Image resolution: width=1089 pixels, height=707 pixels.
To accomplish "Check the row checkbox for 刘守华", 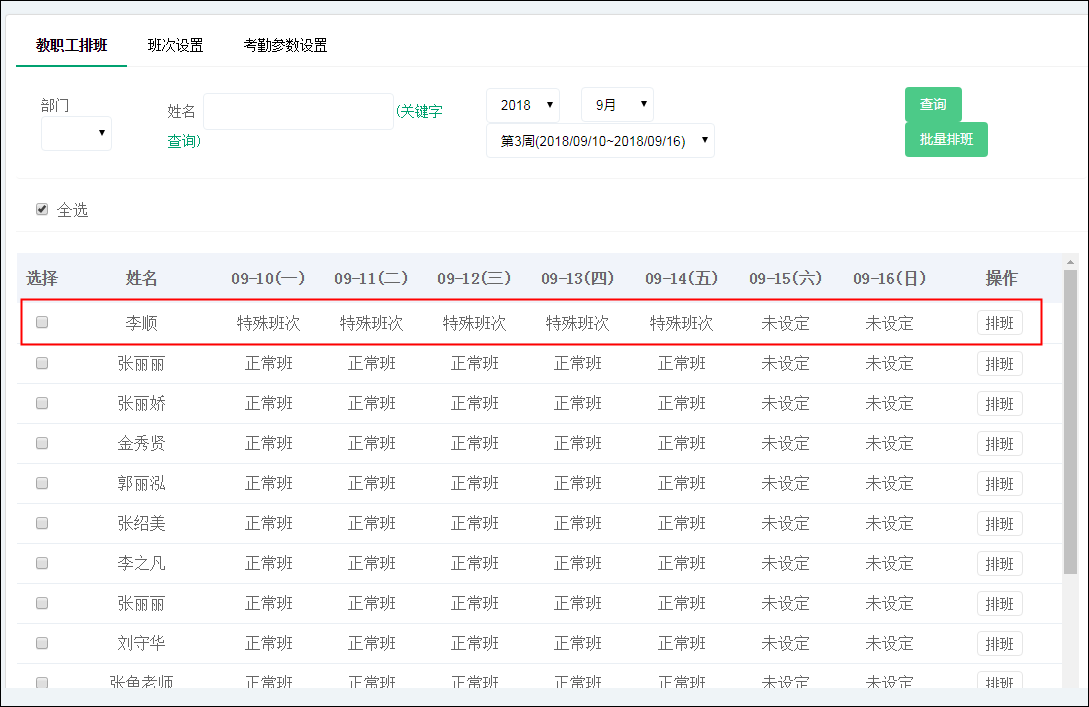I will tap(41, 643).
